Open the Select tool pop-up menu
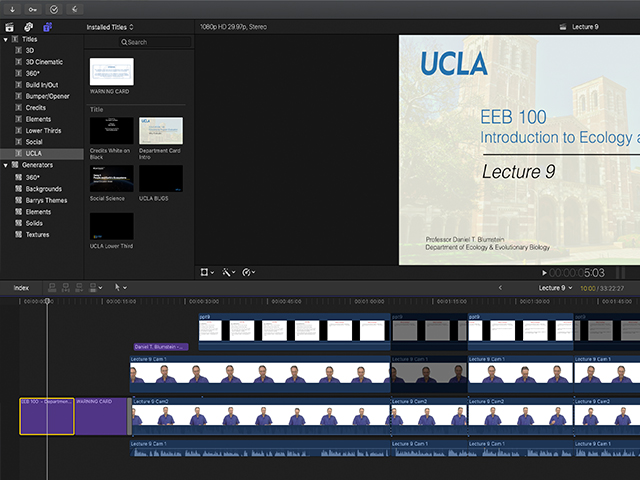Viewport: 640px width, 480px height. click(120, 288)
